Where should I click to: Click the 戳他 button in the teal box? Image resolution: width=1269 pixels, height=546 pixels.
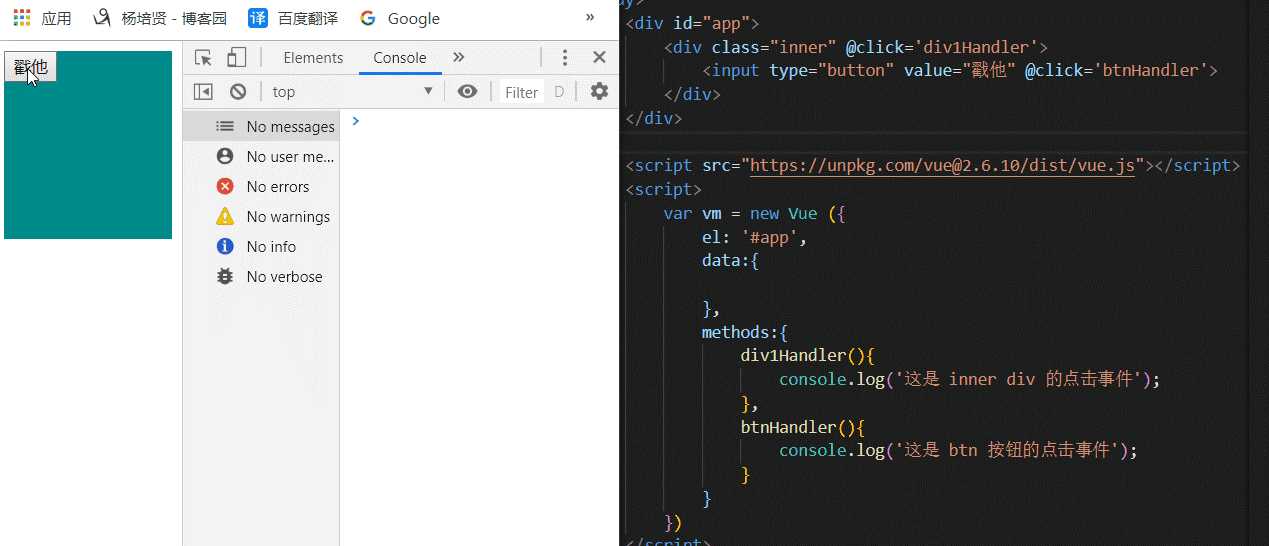point(30,67)
